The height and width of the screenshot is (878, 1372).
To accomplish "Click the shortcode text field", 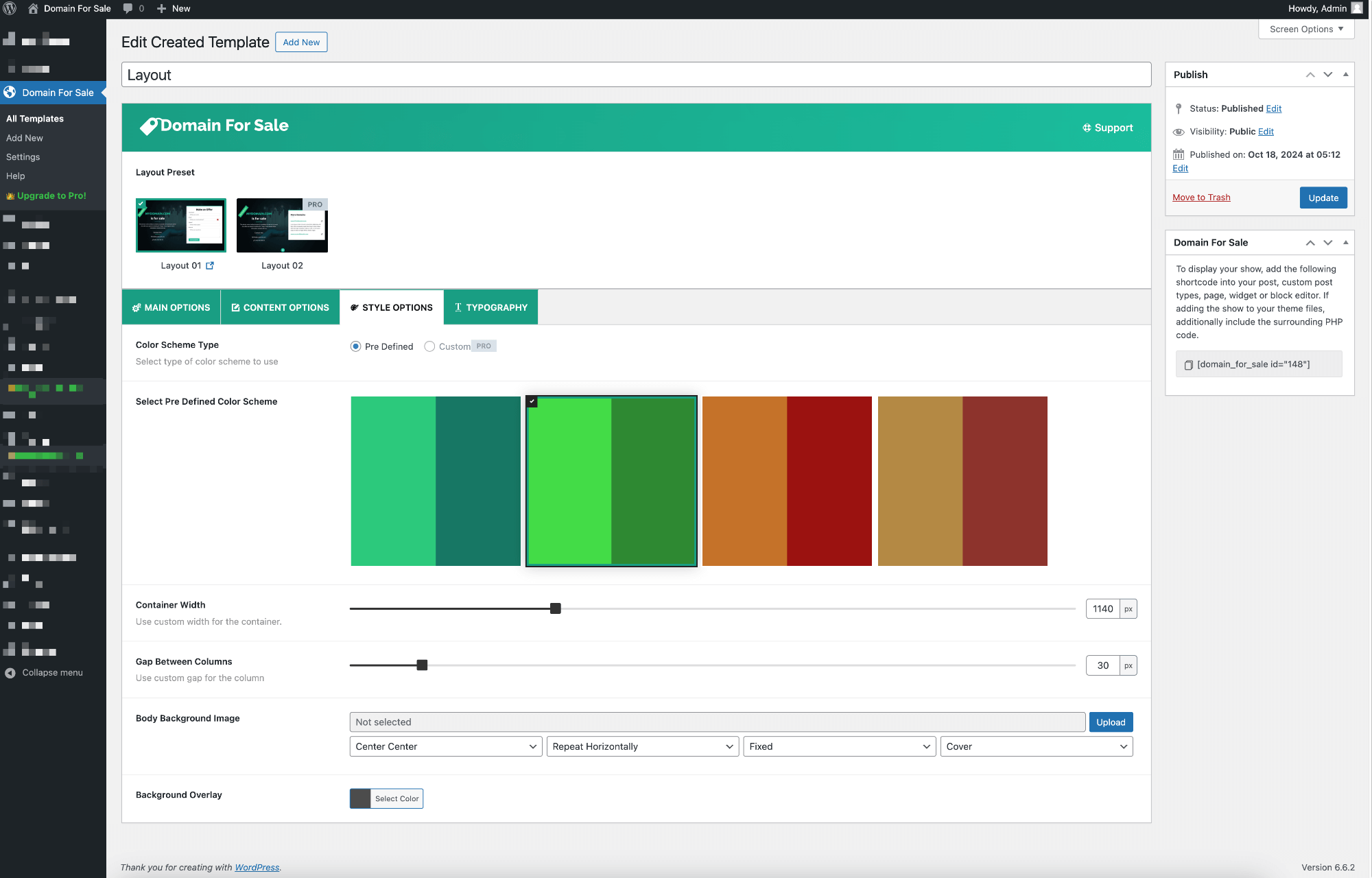I will (1259, 364).
